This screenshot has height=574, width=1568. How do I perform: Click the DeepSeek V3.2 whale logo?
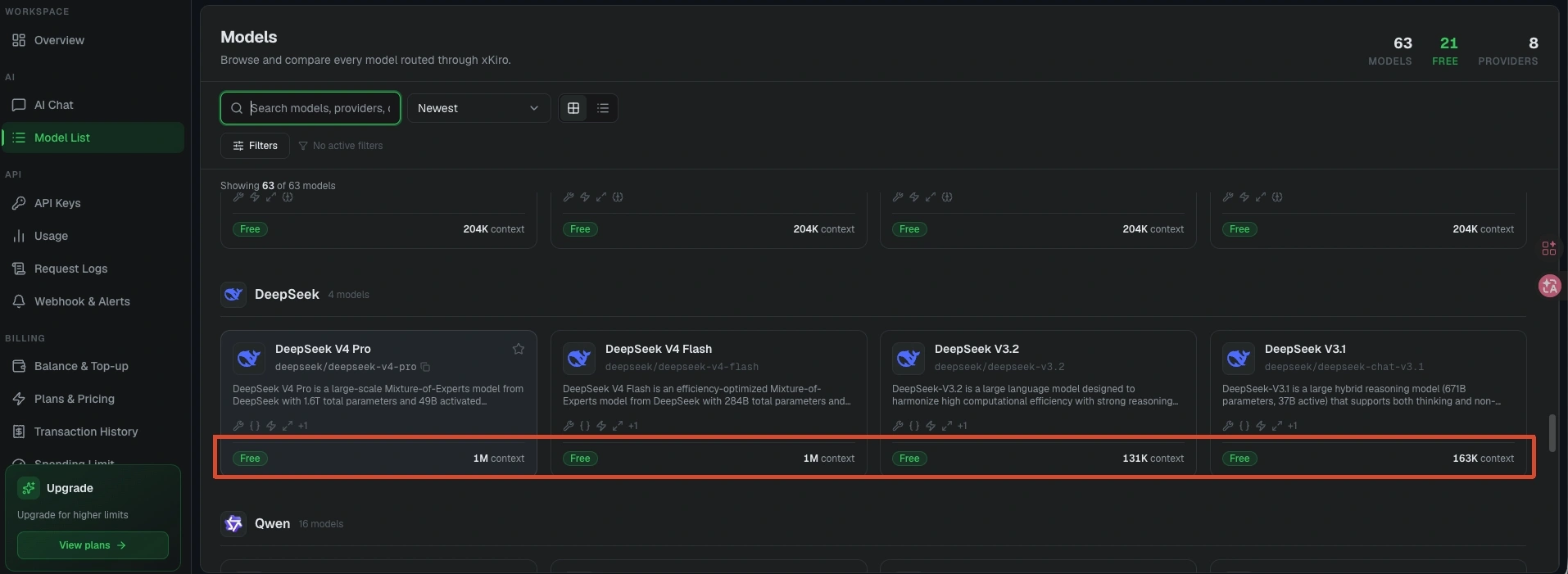[x=909, y=358]
